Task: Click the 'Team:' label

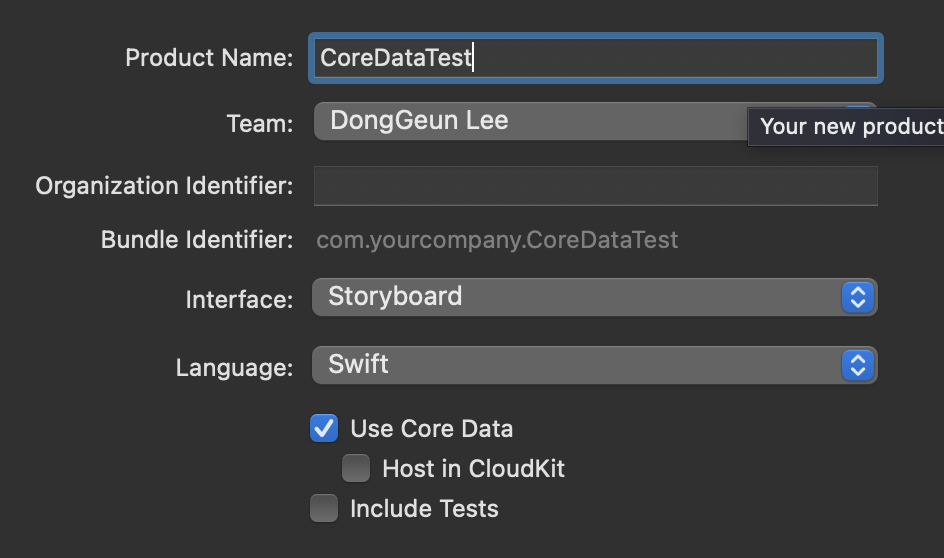Action: [260, 124]
